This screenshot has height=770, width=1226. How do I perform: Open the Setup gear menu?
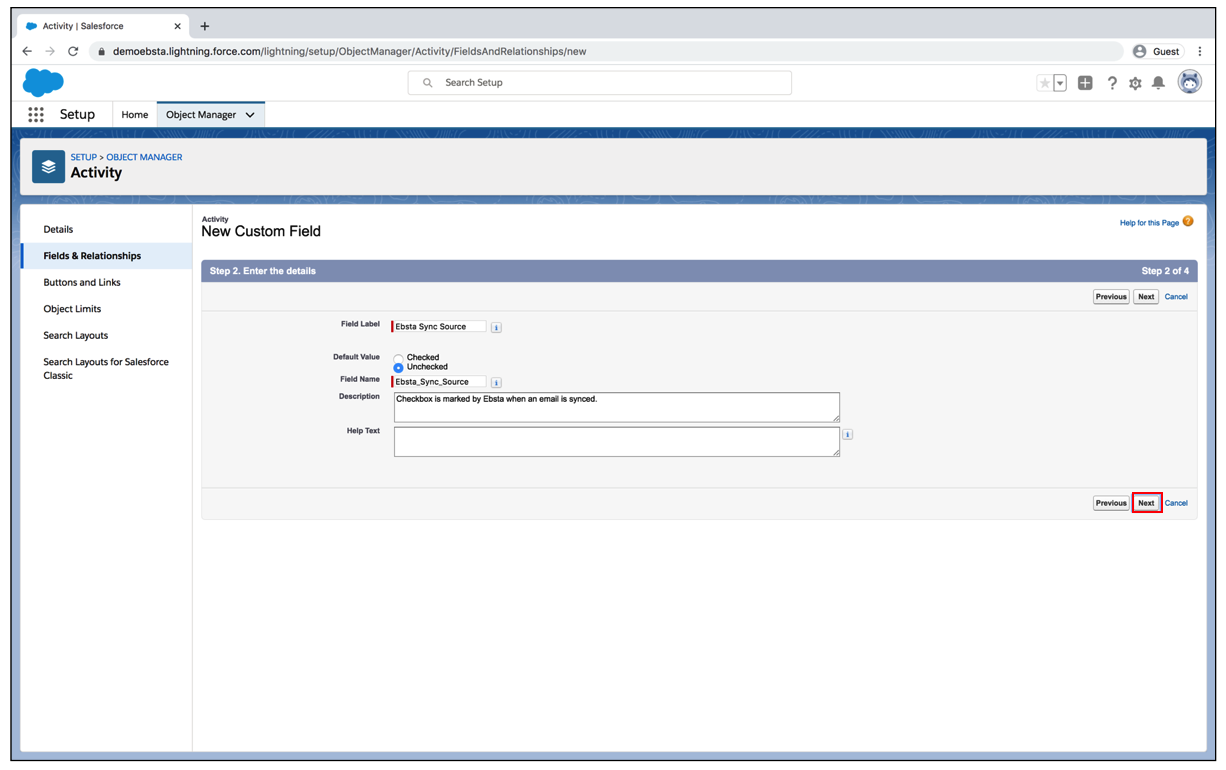[1135, 83]
